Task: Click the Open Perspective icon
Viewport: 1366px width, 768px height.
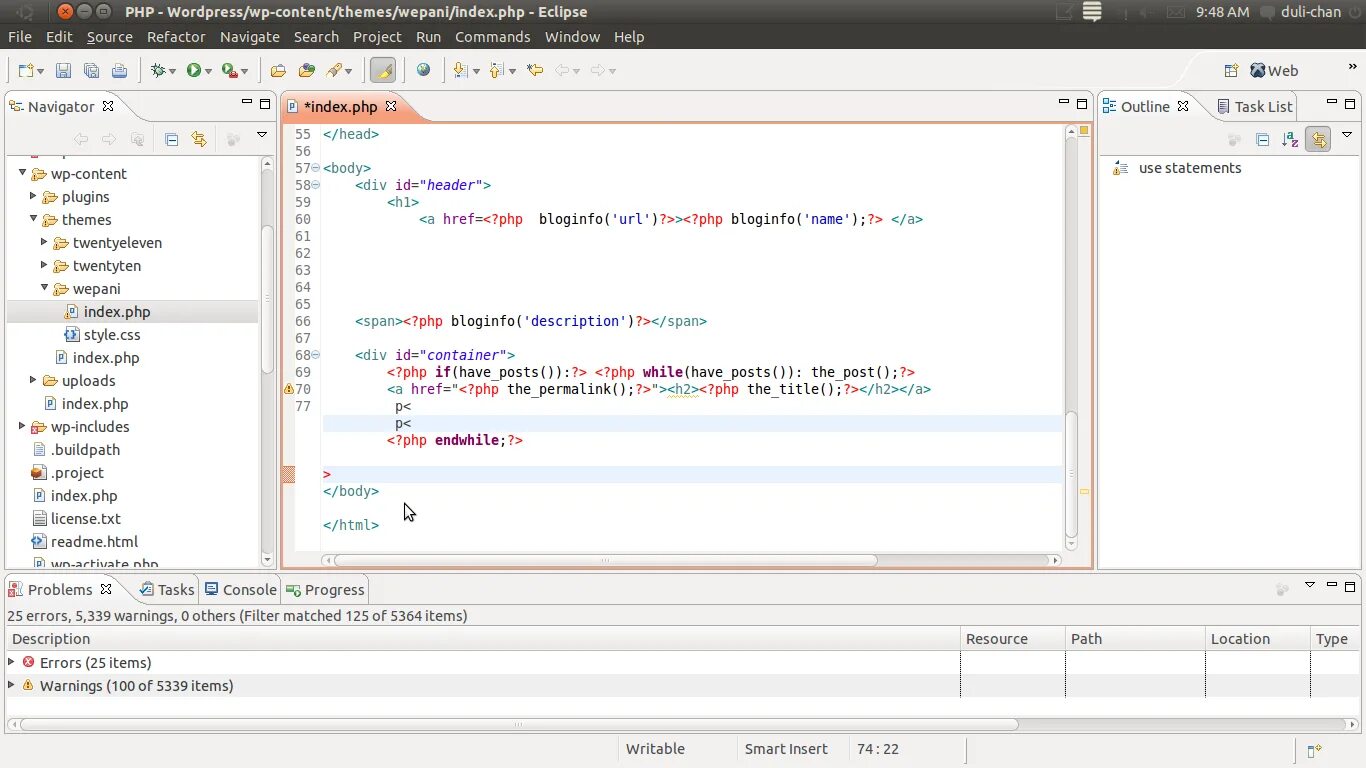Action: [x=1231, y=70]
